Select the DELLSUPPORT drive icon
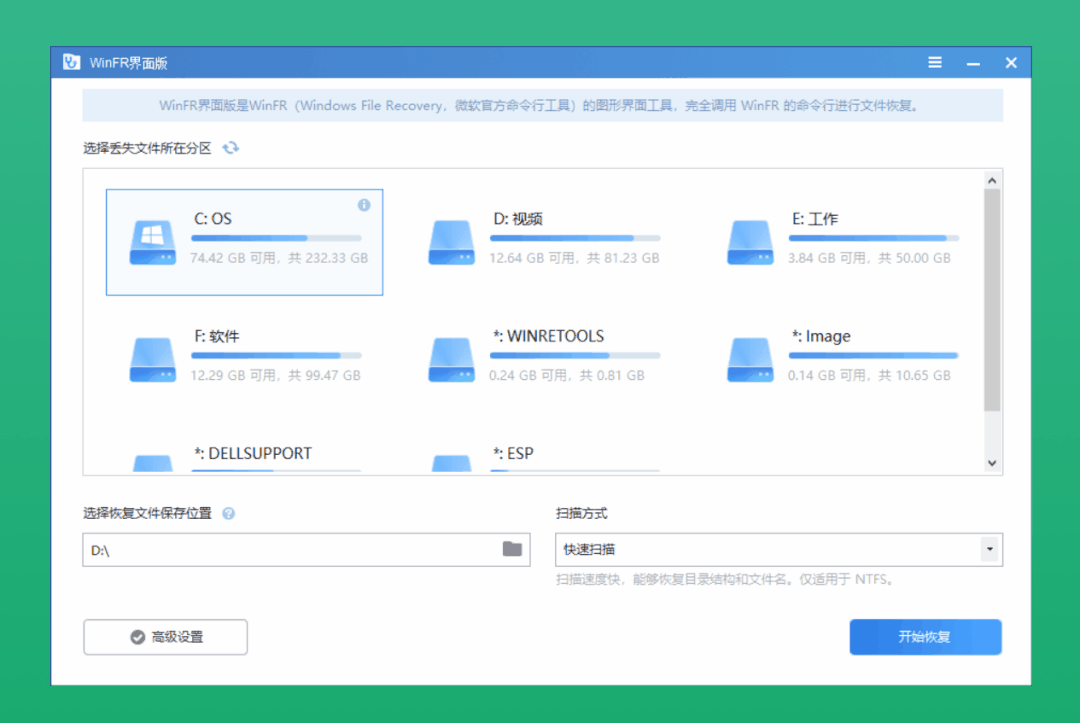1080x723 pixels. pos(153,463)
